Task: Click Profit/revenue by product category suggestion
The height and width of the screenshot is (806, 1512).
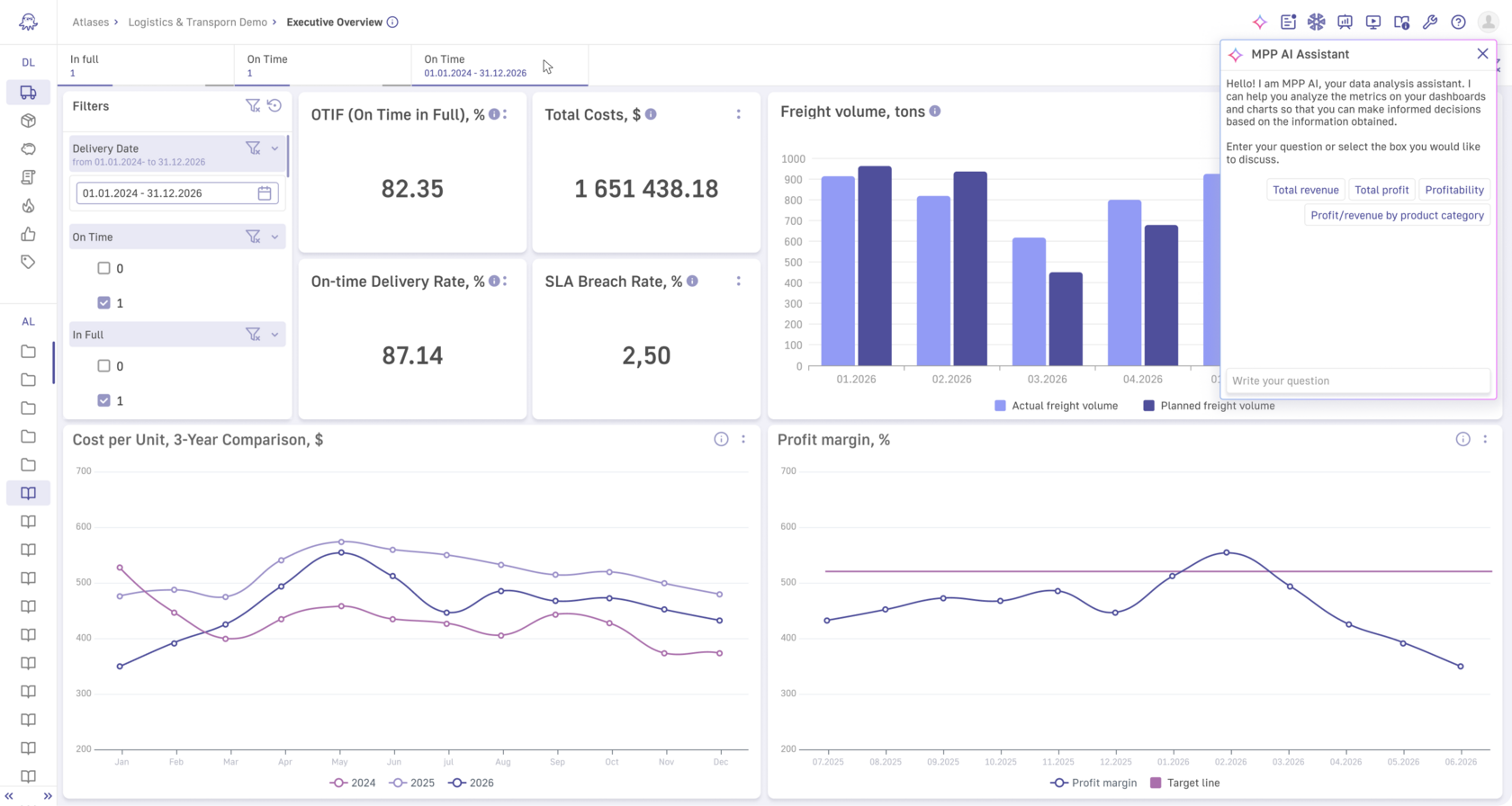Action: [1397, 215]
